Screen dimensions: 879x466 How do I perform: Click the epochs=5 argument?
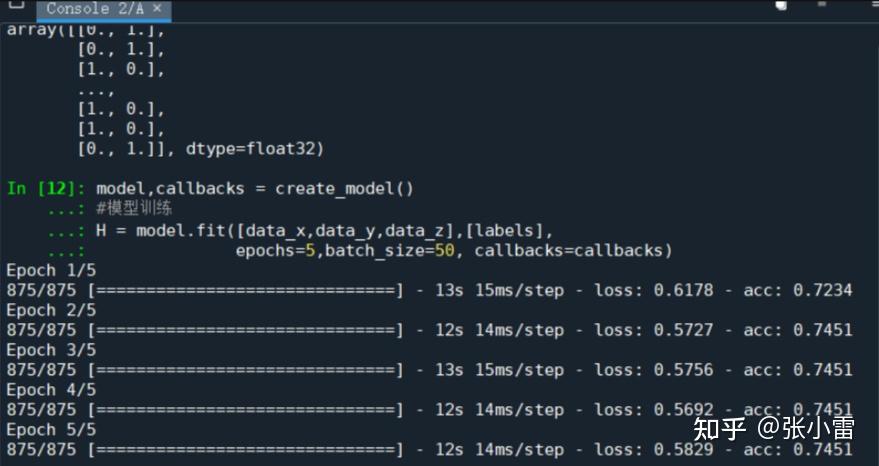[277, 250]
